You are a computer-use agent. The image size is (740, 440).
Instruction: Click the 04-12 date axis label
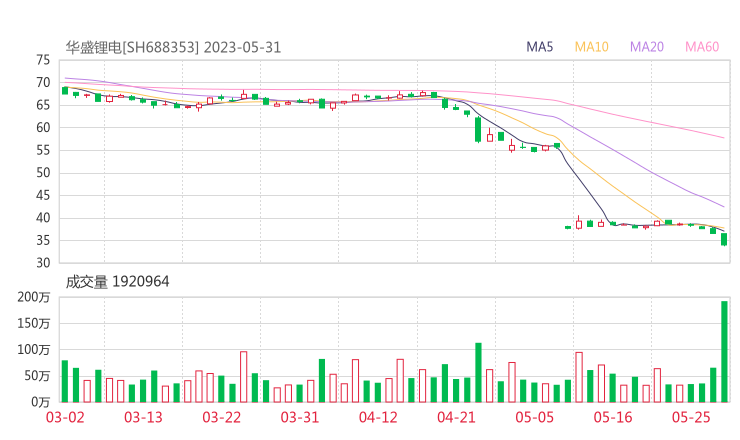click(378, 417)
